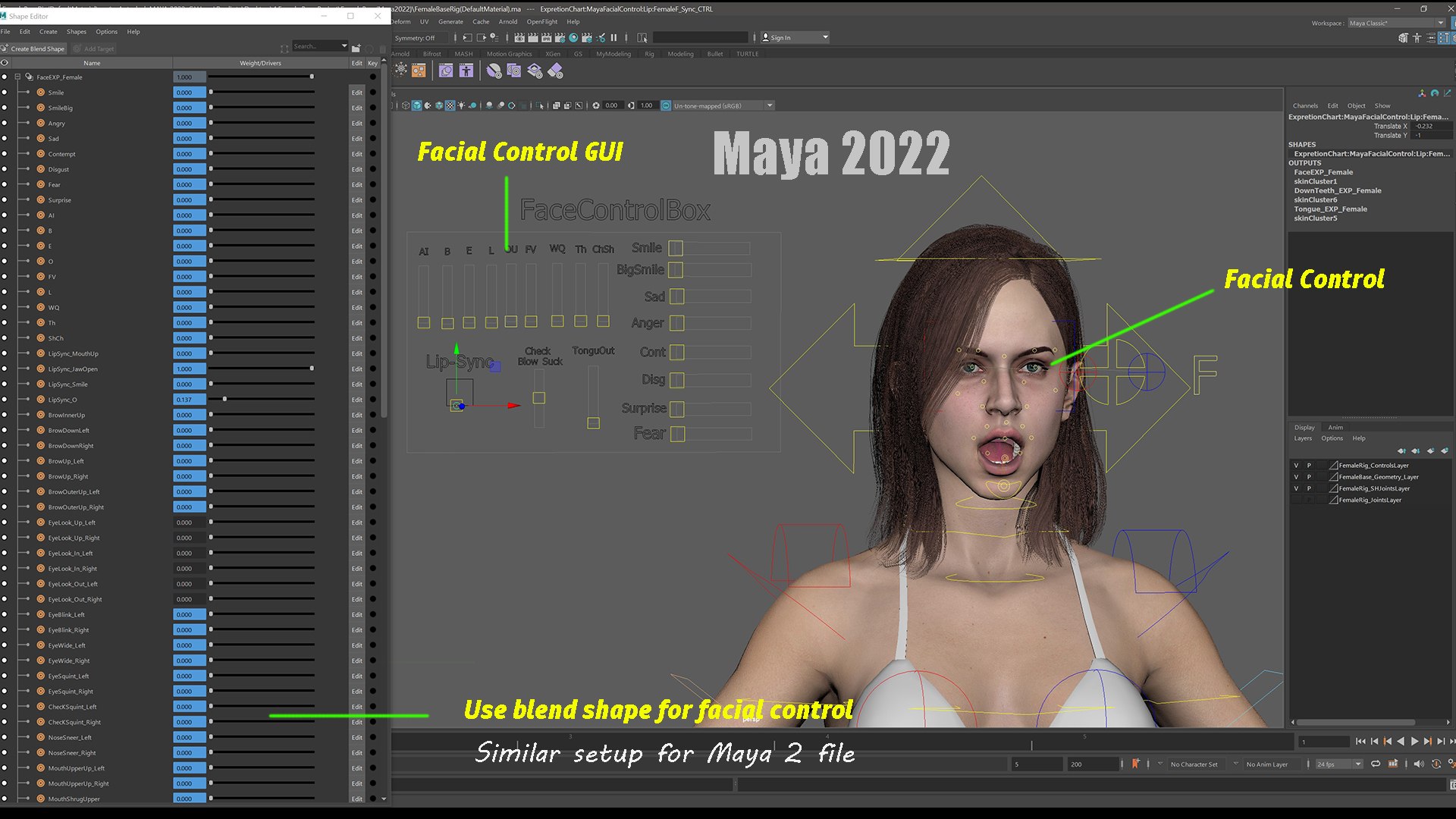This screenshot has height=819, width=1456.
Task: Toggle textured display checker icon
Action: click(450, 105)
